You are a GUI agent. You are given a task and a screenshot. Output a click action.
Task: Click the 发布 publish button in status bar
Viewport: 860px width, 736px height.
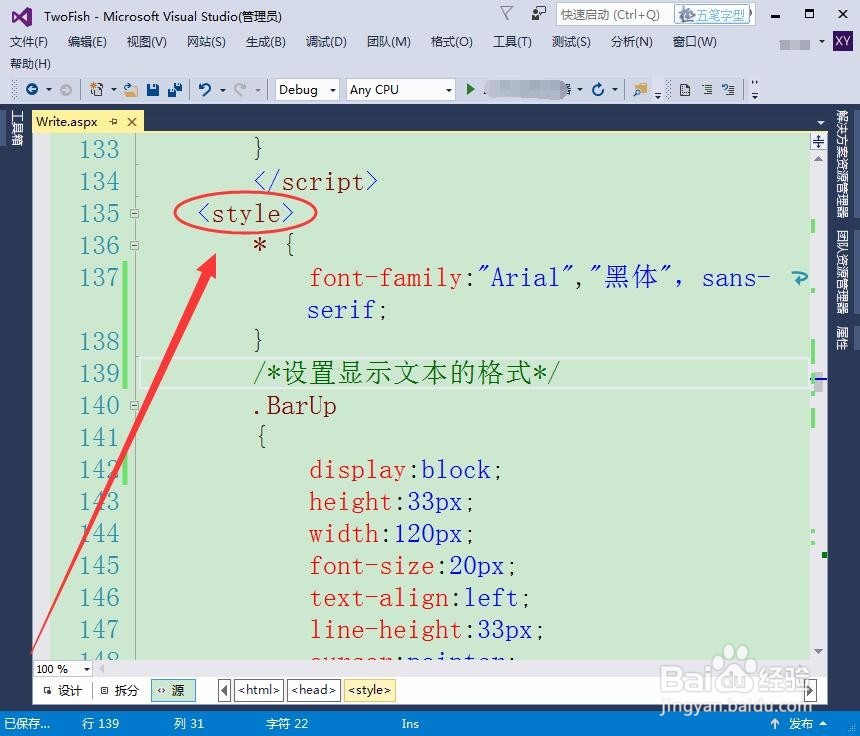coord(801,723)
